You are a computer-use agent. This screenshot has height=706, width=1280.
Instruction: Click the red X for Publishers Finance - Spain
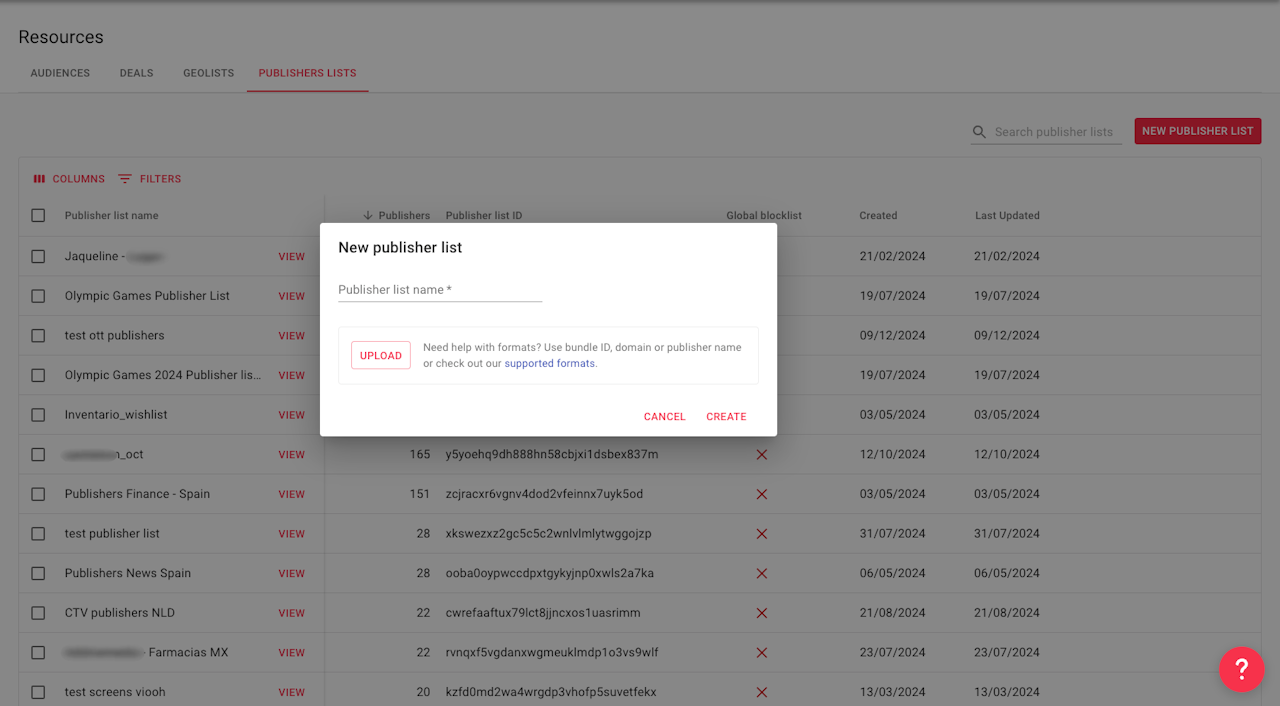pyautogui.click(x=761, y=494)
